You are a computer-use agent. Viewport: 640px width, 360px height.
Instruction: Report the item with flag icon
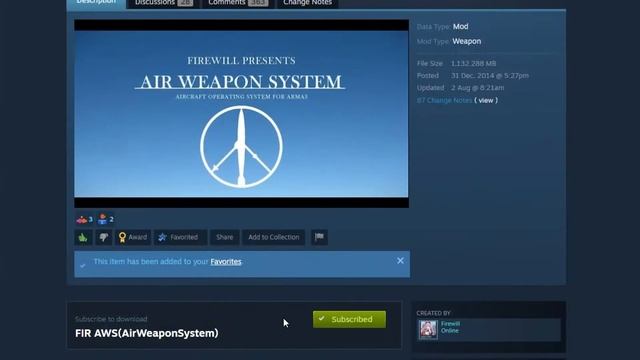click(x=319, y=237)
